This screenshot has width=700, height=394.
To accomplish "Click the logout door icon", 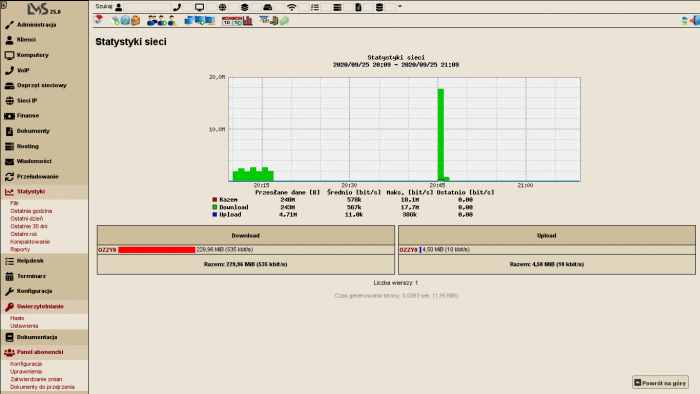I will (x=695, y=20).
